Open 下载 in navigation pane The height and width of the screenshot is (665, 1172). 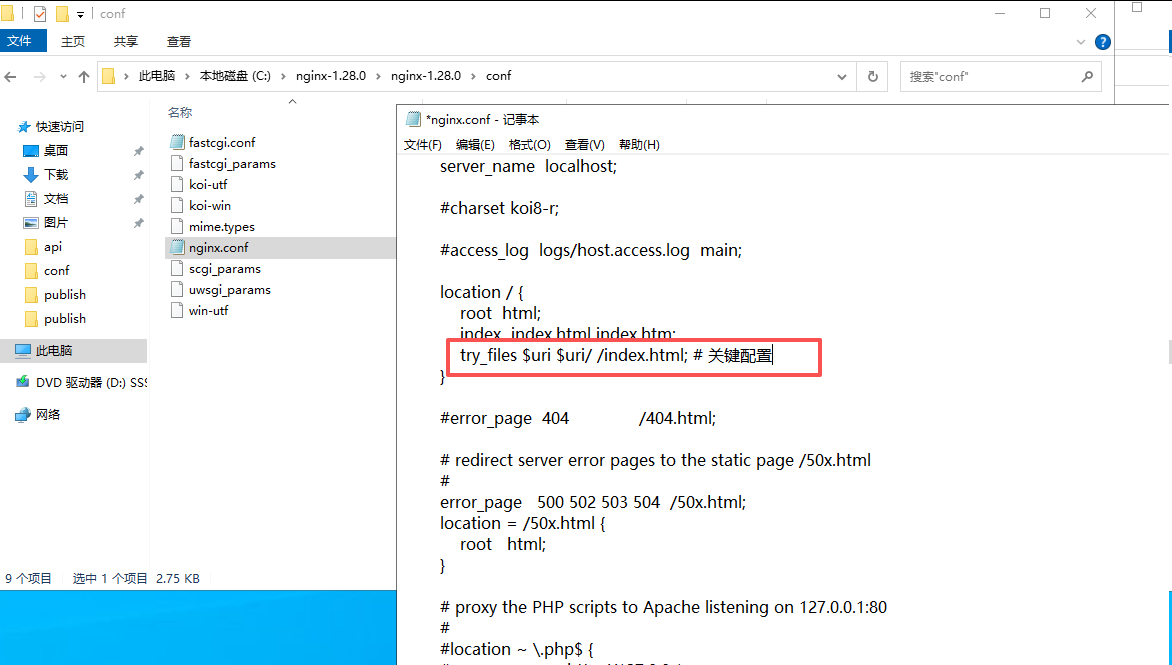pos(56,175)
